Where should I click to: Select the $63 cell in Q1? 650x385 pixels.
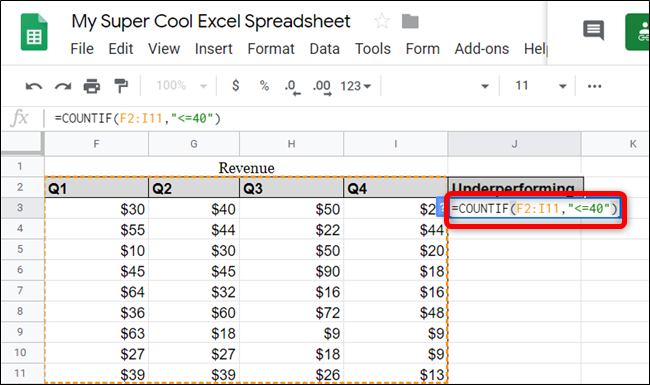click(96, 333)
